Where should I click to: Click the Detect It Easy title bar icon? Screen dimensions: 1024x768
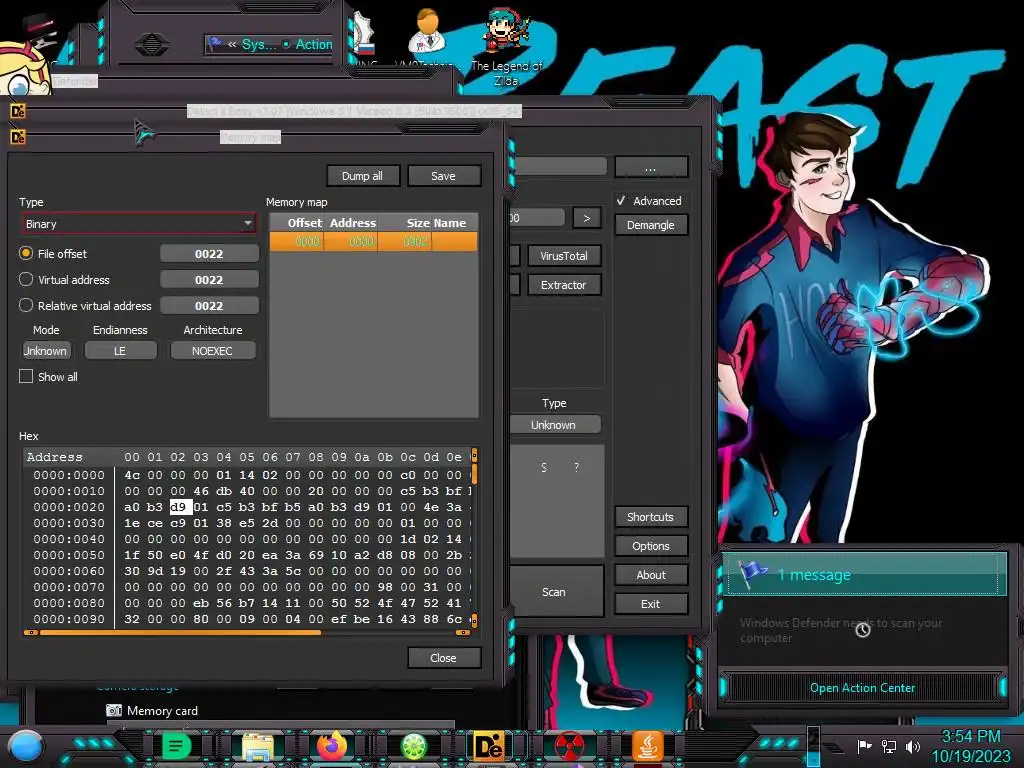tap(18, 111)
